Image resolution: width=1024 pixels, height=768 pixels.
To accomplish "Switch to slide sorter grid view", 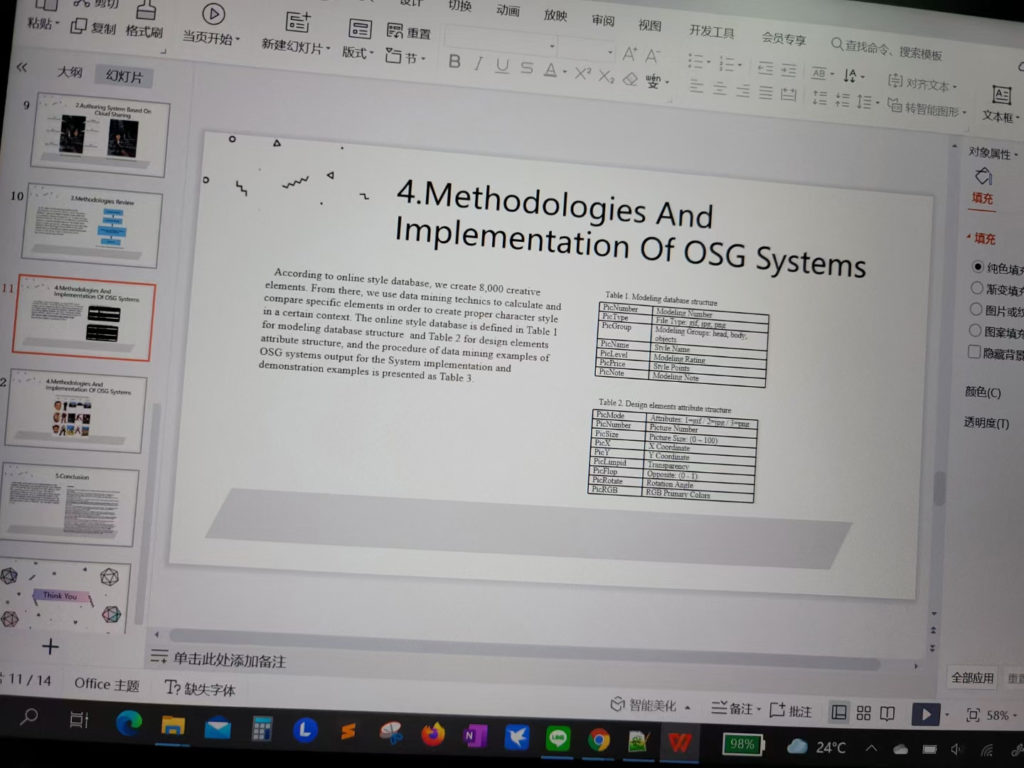I will 863,712.
